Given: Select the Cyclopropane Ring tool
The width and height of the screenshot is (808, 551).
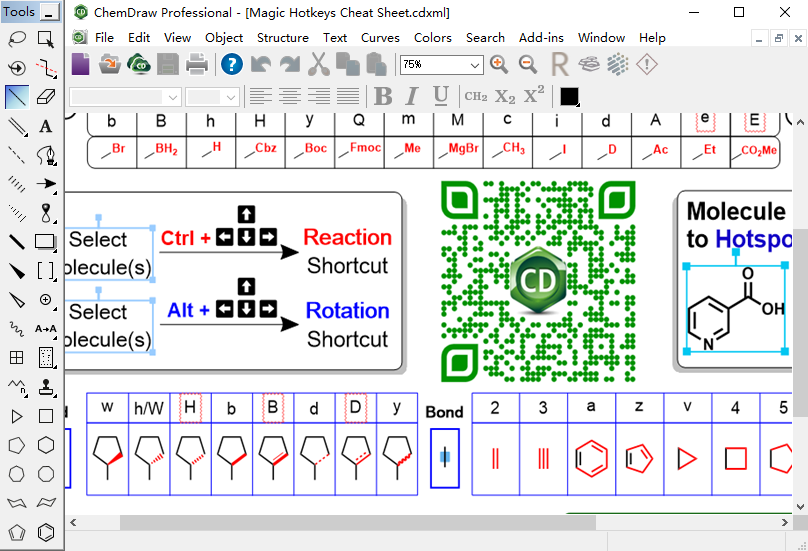Looking at the screenshot, I should [17, 416].
